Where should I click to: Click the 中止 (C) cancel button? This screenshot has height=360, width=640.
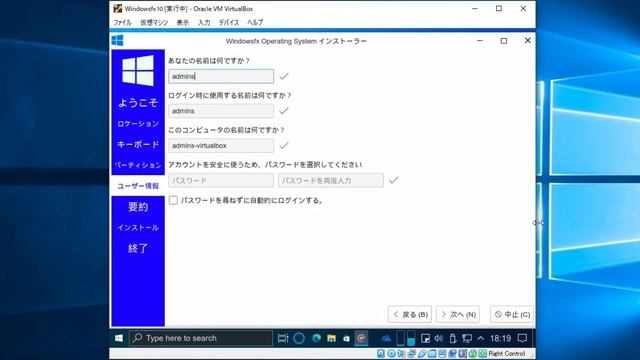click(512, 314)
